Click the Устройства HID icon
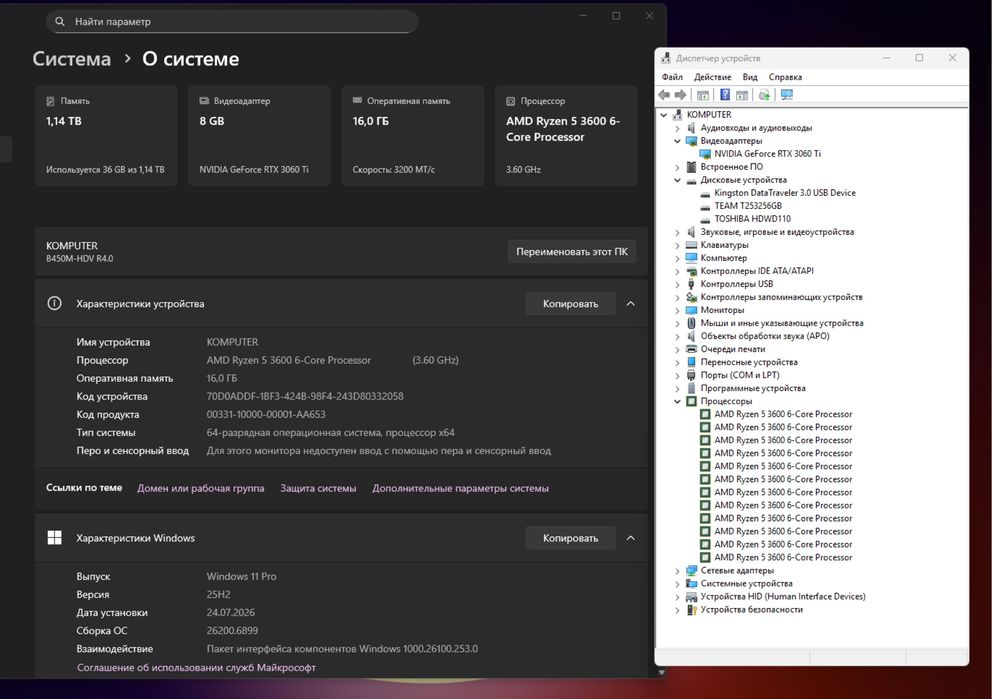Screen dimensions: 992x699 pos(691,597)
